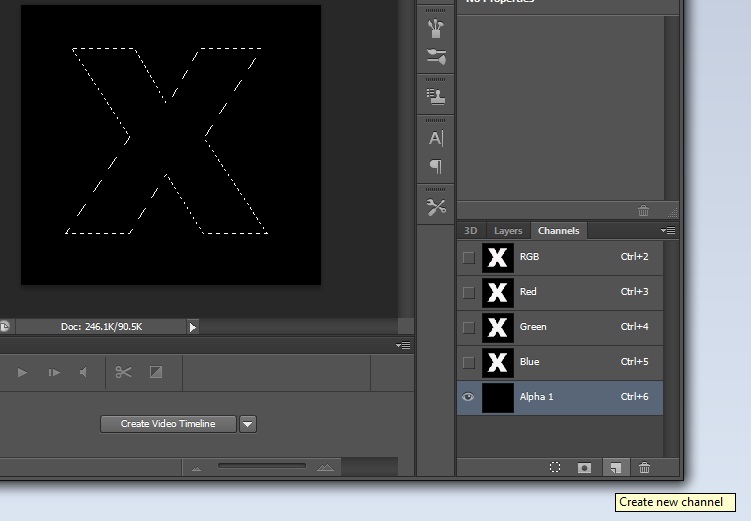
Task: Switch to the Layers tab
Action: point(508,231)
